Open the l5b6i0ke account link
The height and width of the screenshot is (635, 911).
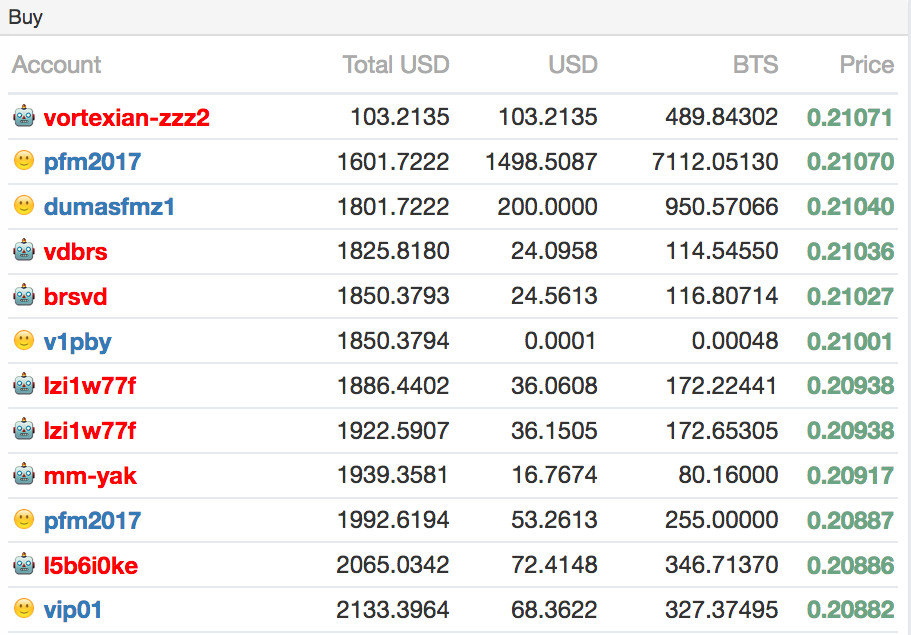(91, 565)
